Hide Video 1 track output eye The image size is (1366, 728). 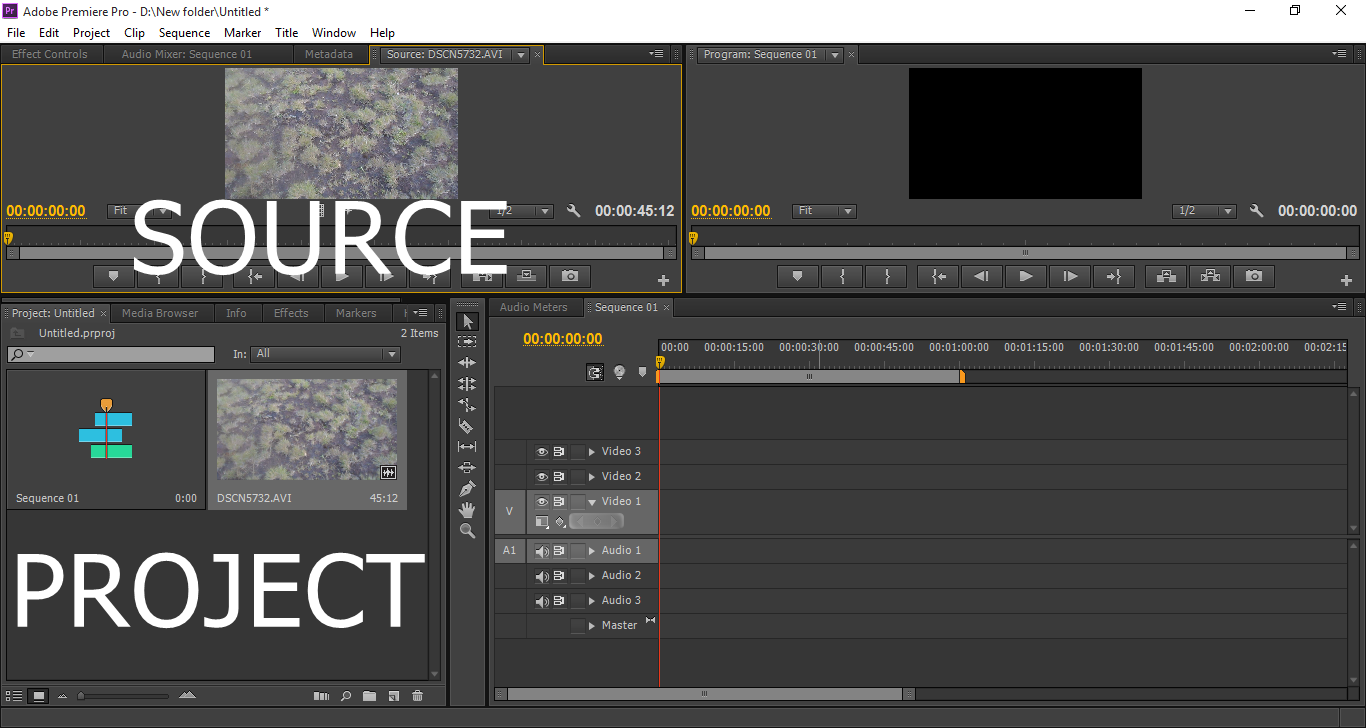pyautogui.click(x=542, y=502)
